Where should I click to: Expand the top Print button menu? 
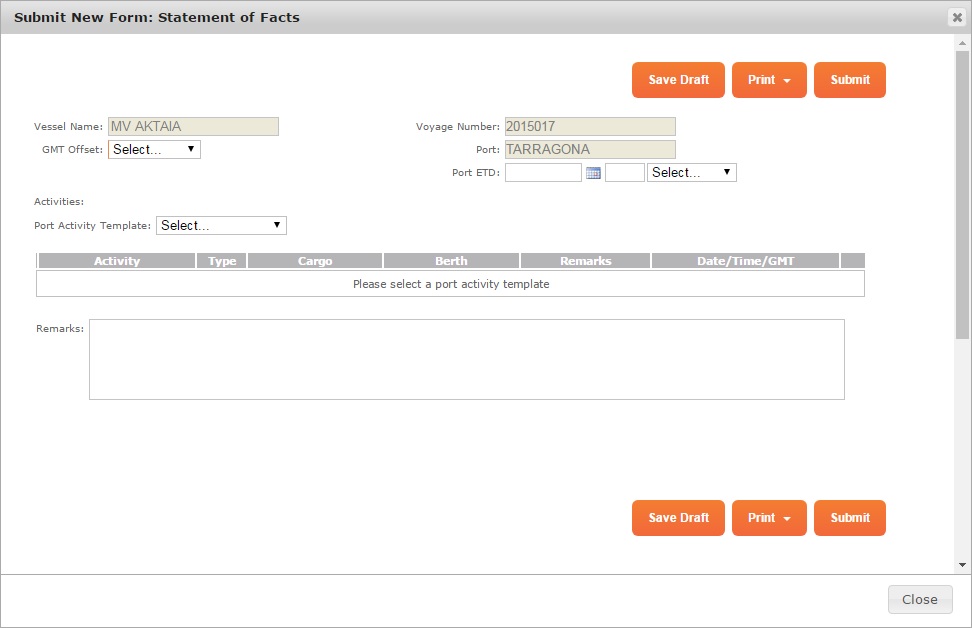[x=769, y=80]
